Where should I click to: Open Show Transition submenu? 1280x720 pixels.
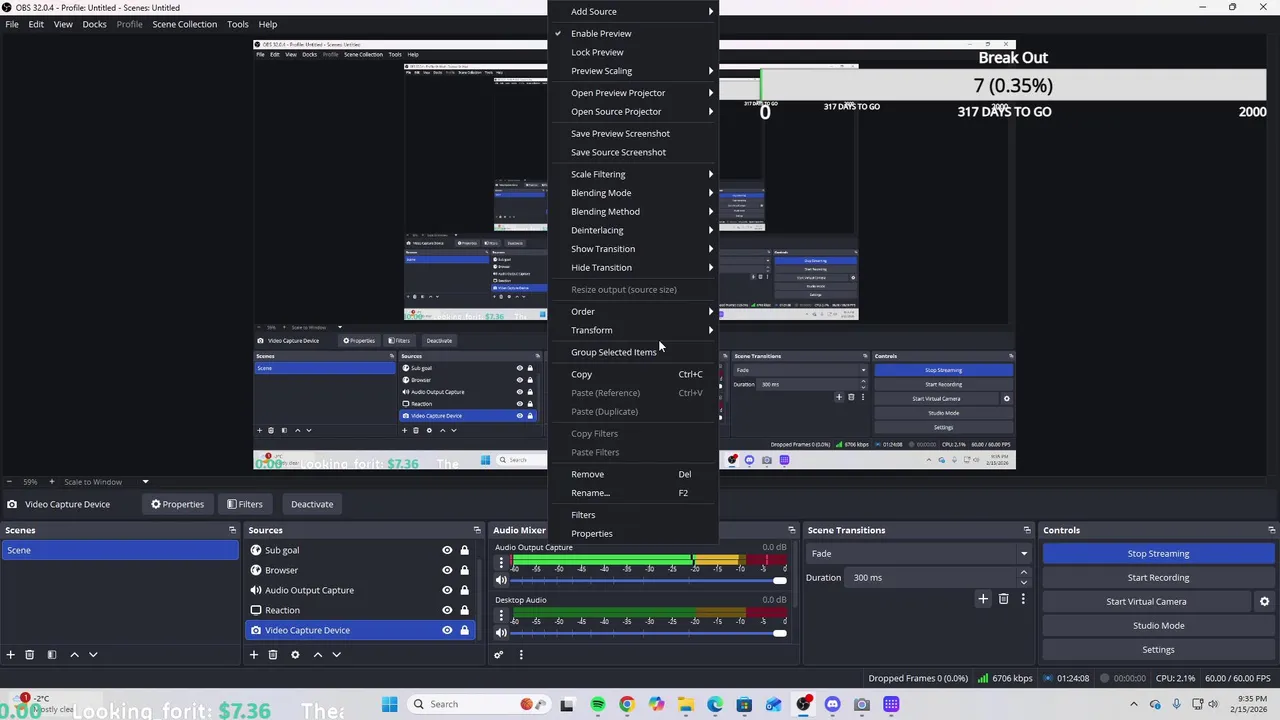coord(633,249)
